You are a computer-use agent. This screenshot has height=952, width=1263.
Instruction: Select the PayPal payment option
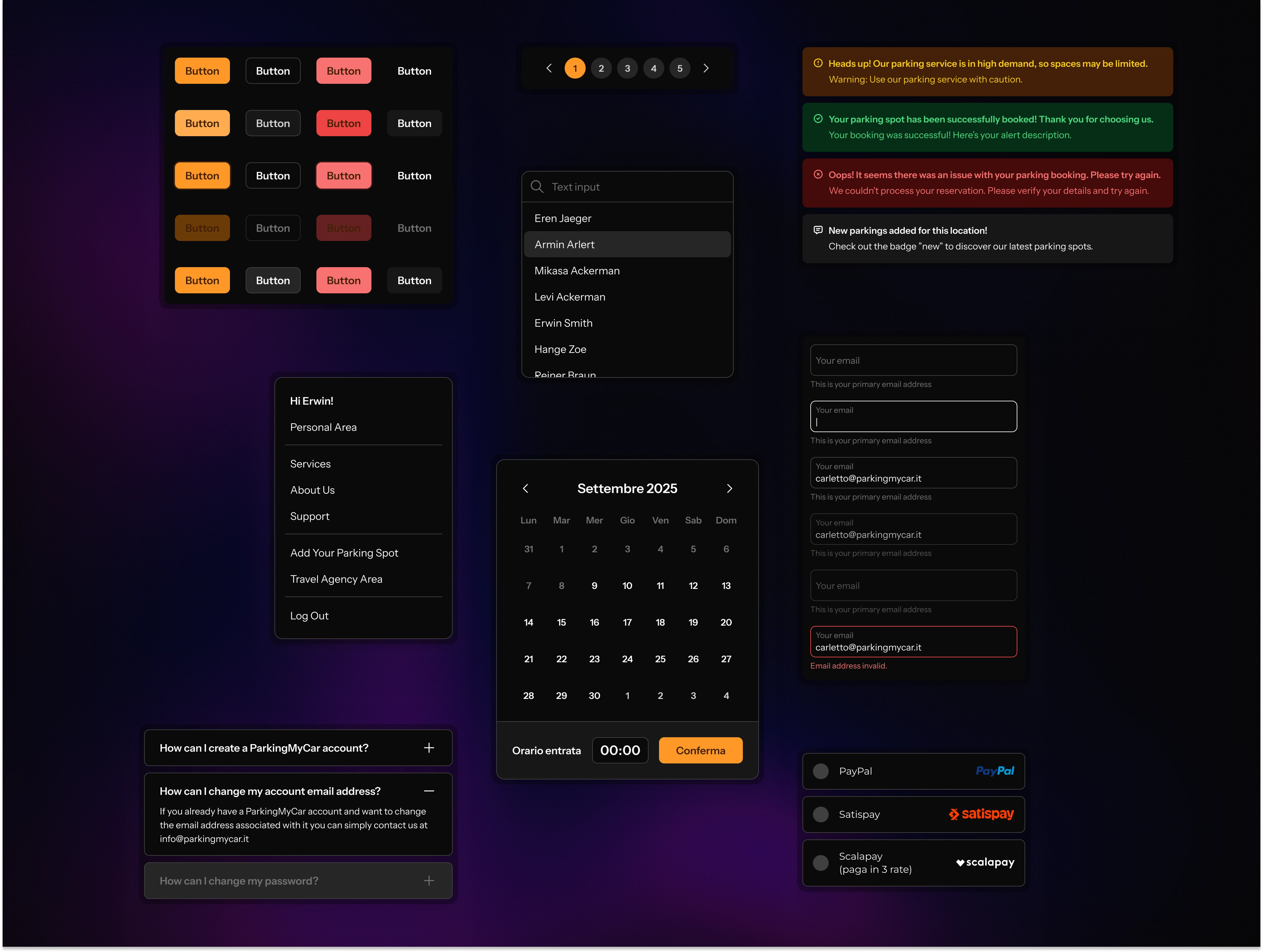click(821, 771)
